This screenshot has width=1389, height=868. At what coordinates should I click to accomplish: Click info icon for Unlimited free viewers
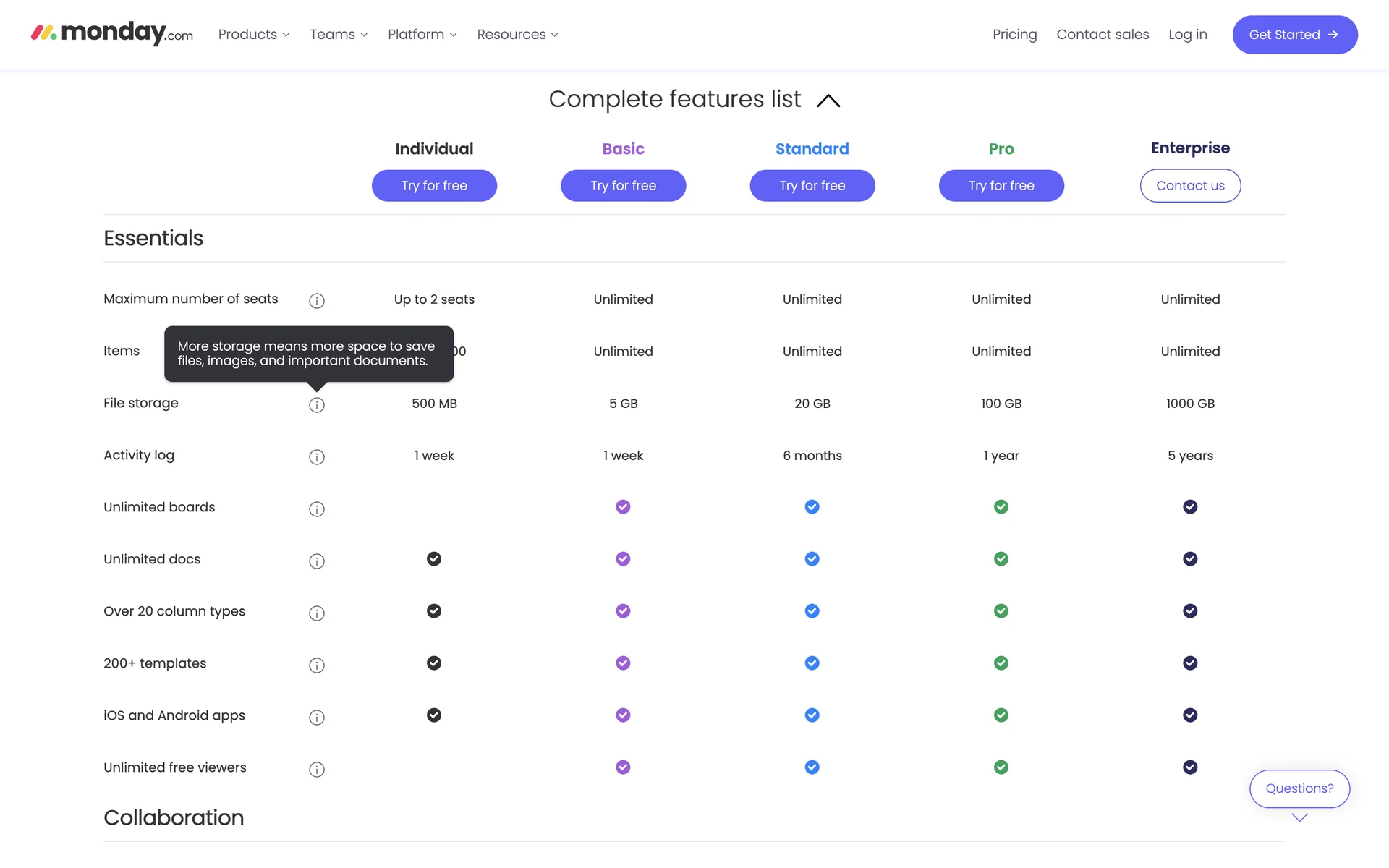(x=316, y=770)
